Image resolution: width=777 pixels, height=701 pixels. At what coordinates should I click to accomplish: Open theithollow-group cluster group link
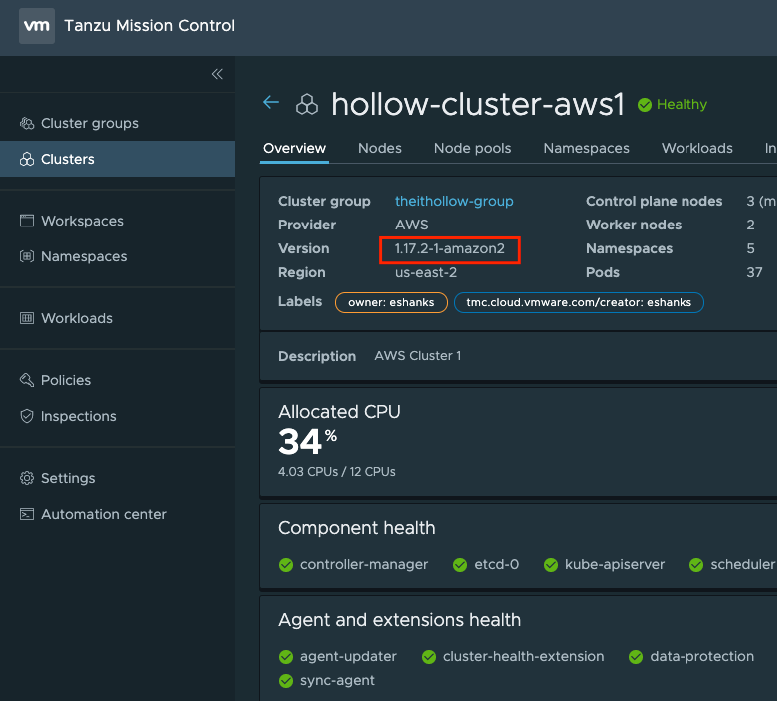(454, 201)
